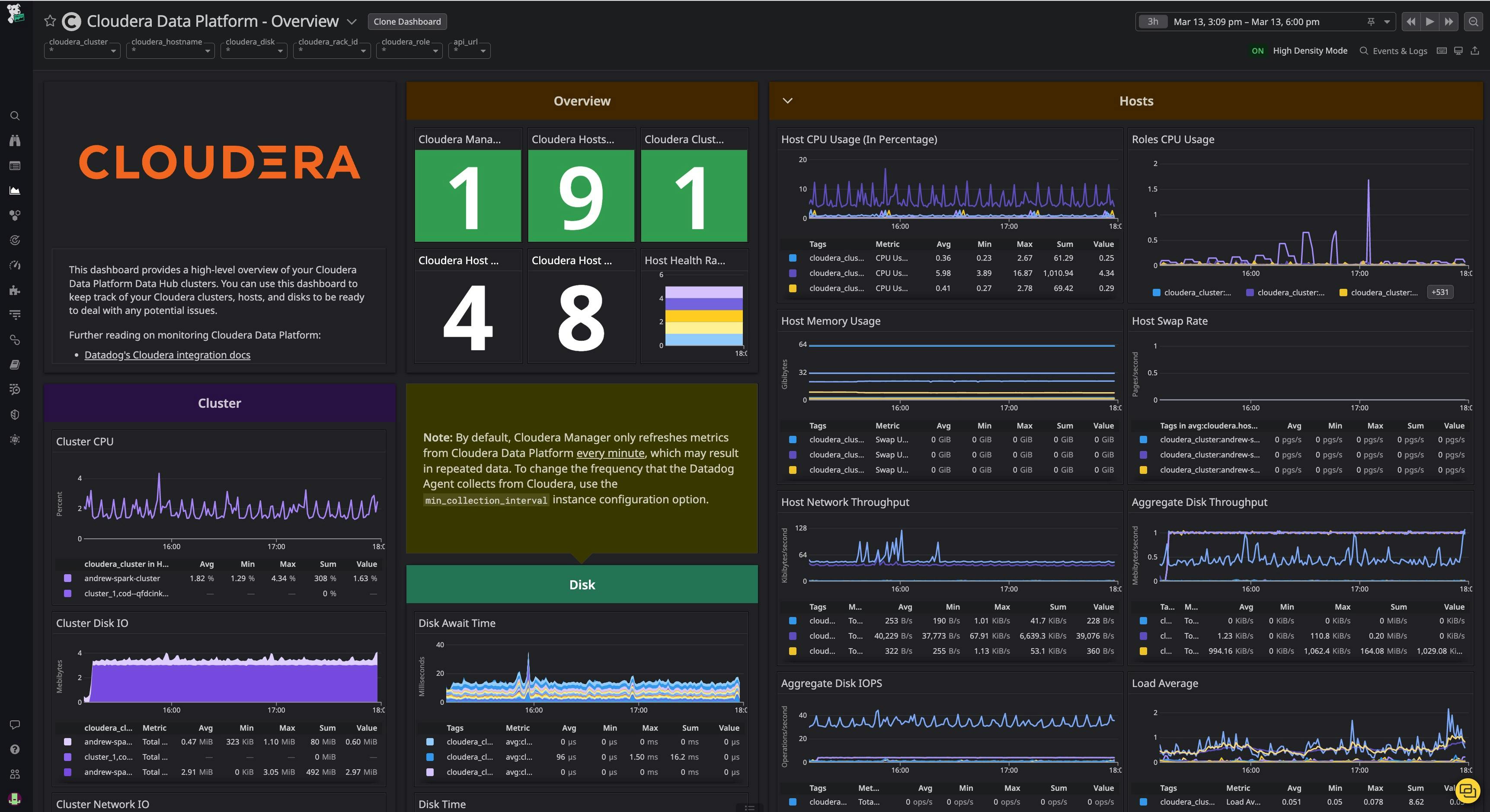The image size is (1490, 812).
Task: Click the Clone Dashboard button
Action: (x=406, y=21)
